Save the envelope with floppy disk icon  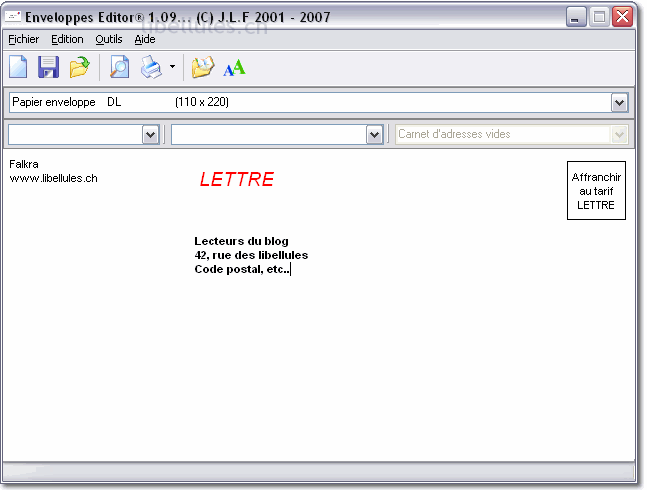(48, 67)
